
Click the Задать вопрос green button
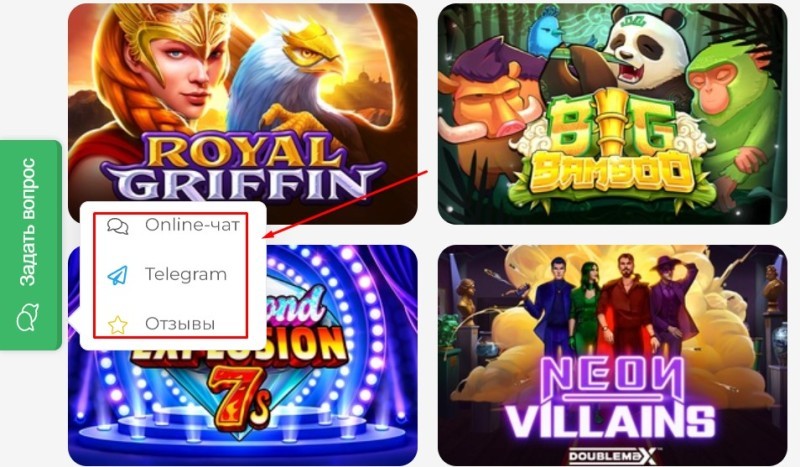tap(31, 245)
